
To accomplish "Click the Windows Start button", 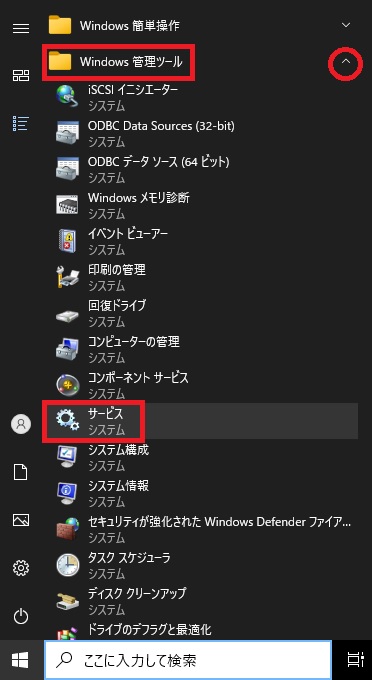I will point(20,660).
